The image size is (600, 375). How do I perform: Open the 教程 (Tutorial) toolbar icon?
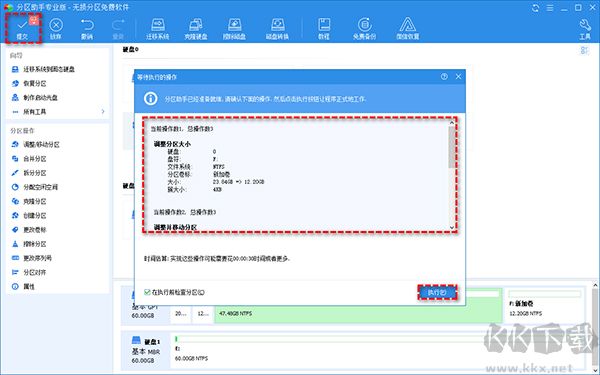click(x=324, y=29)
